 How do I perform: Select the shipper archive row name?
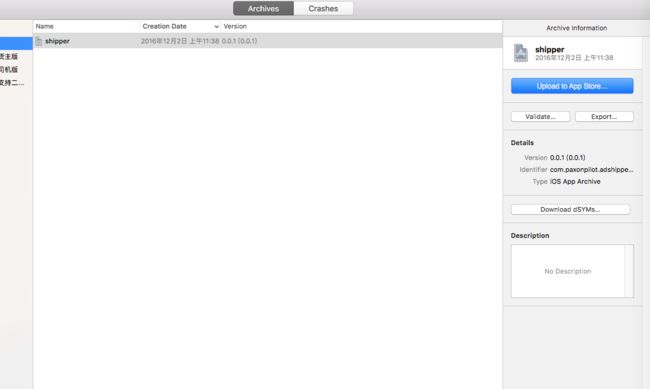coord(57,41)
